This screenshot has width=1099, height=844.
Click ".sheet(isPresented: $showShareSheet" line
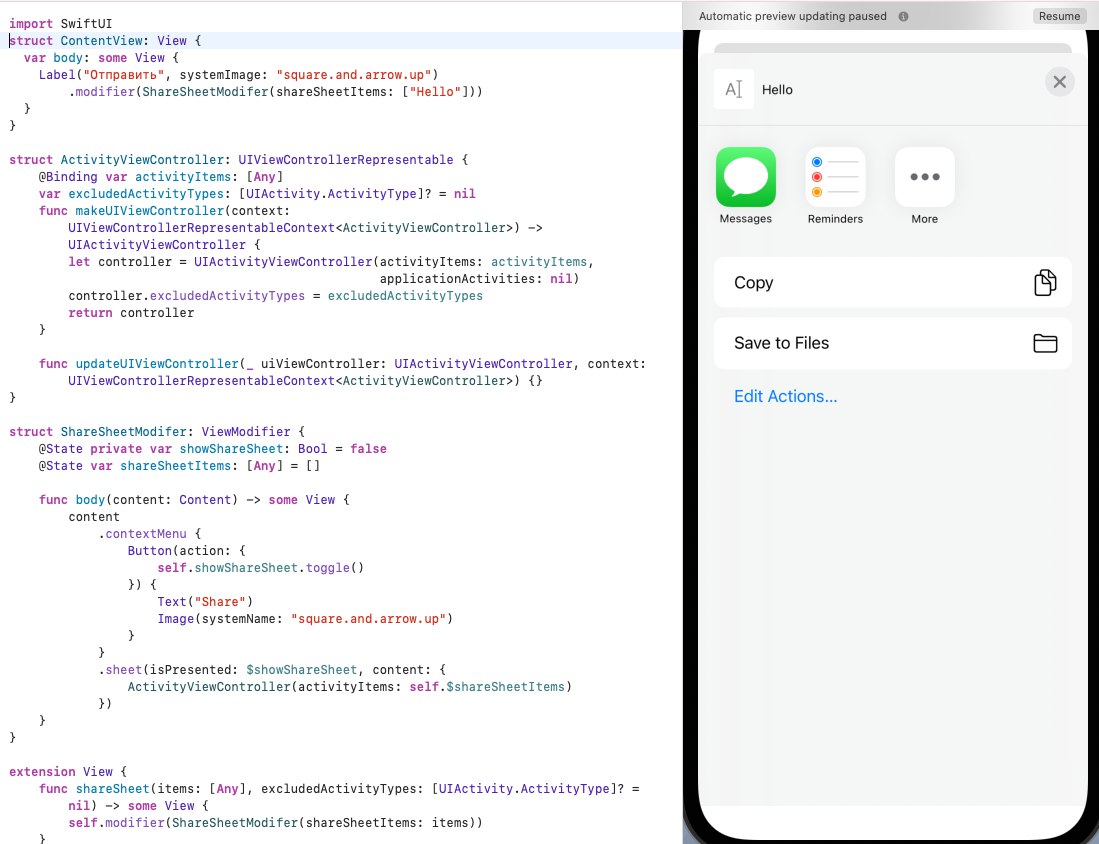click(x=272, y=669)
